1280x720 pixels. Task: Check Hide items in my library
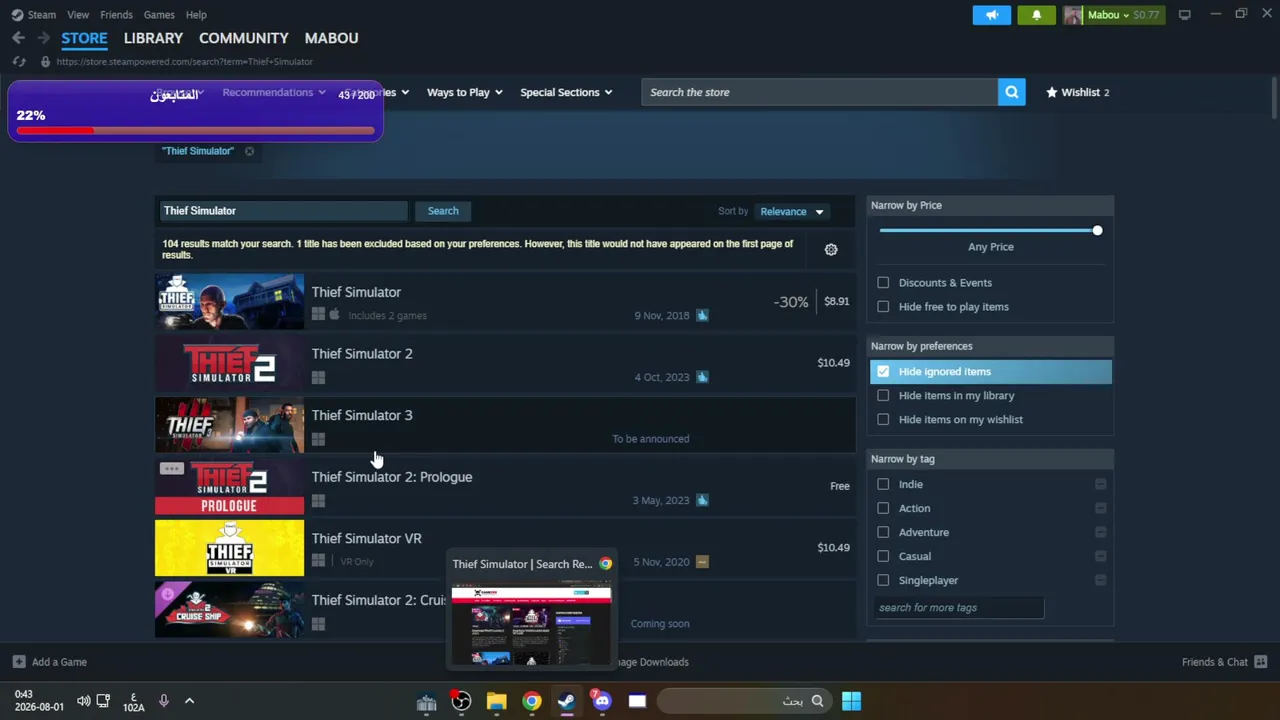[x=883, y=396]
